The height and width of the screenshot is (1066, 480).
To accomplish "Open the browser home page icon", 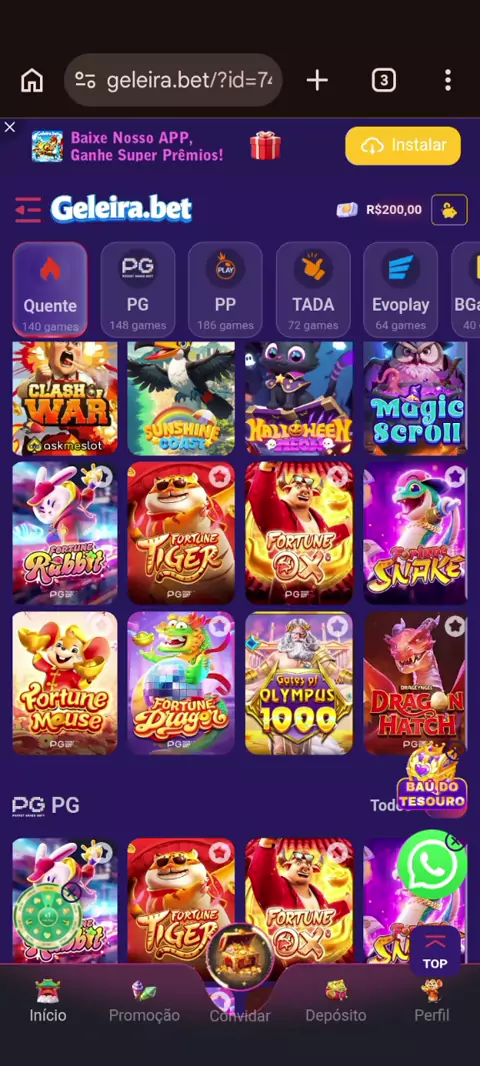I will (32, 80).
